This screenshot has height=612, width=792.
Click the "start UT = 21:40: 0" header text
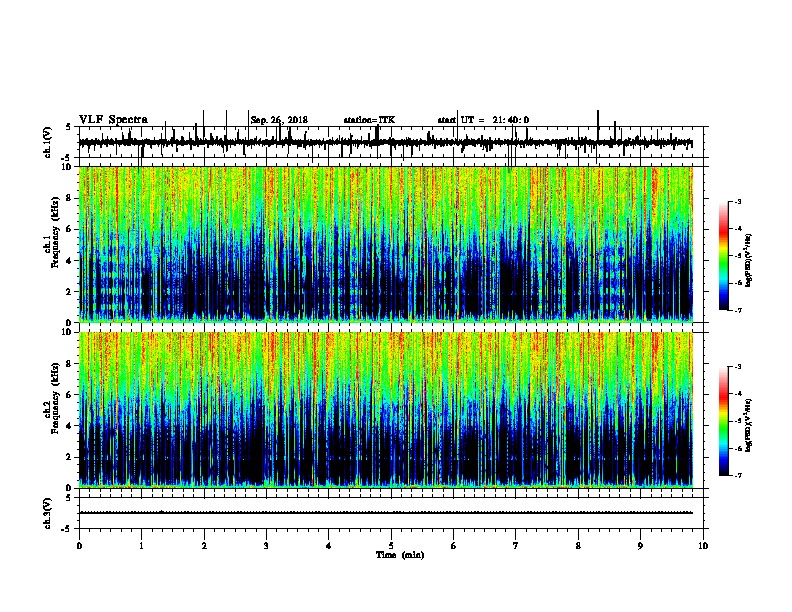(x=483, y=120)
